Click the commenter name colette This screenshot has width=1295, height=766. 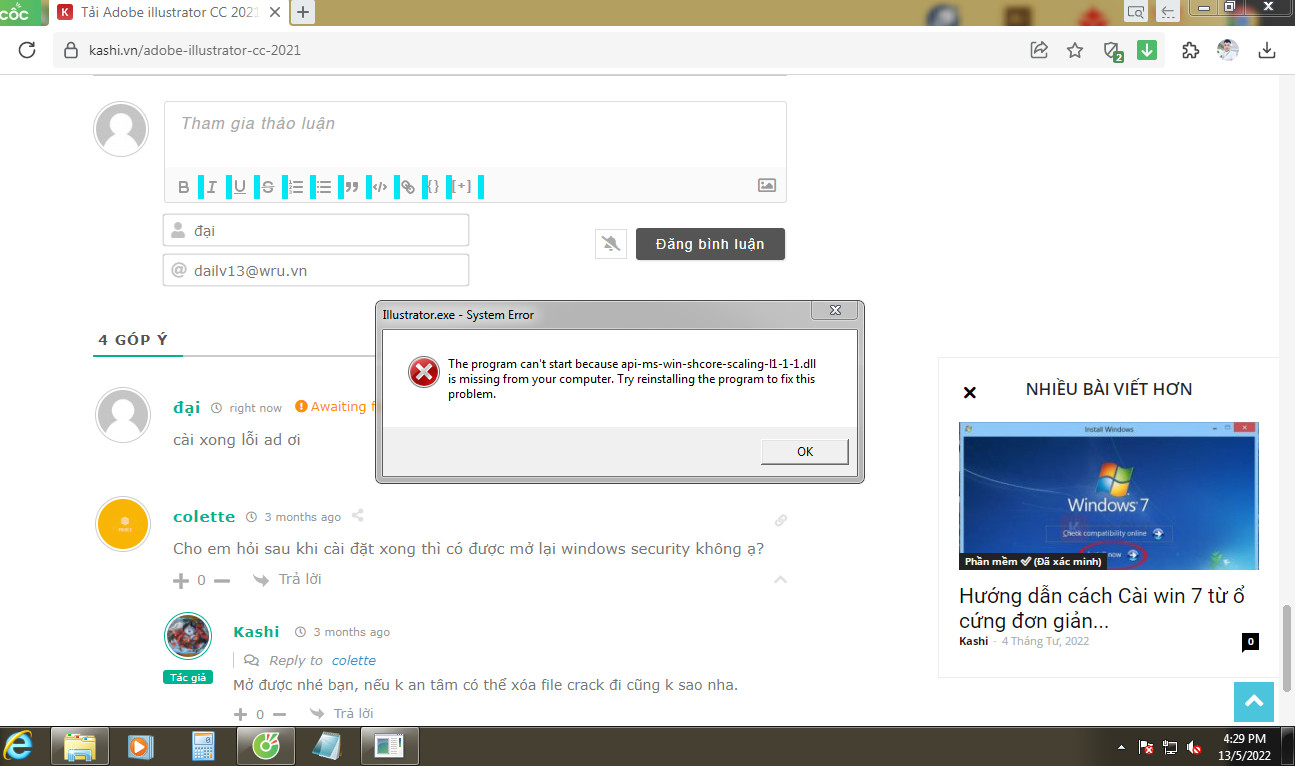pos(204,516)
